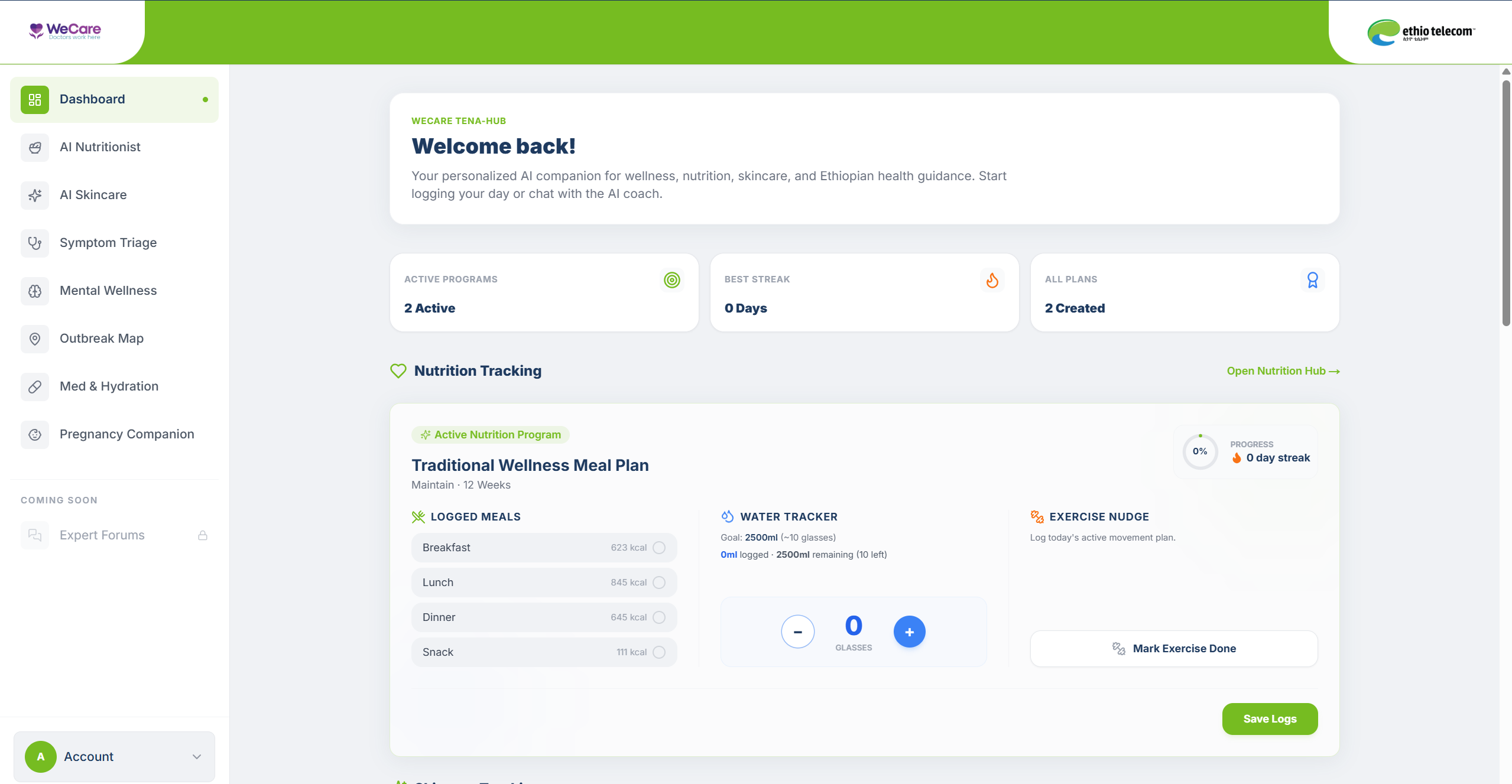This screenshot has width=1512, height=784.
Task: Click the glasses count number
Action: point(854,626)
